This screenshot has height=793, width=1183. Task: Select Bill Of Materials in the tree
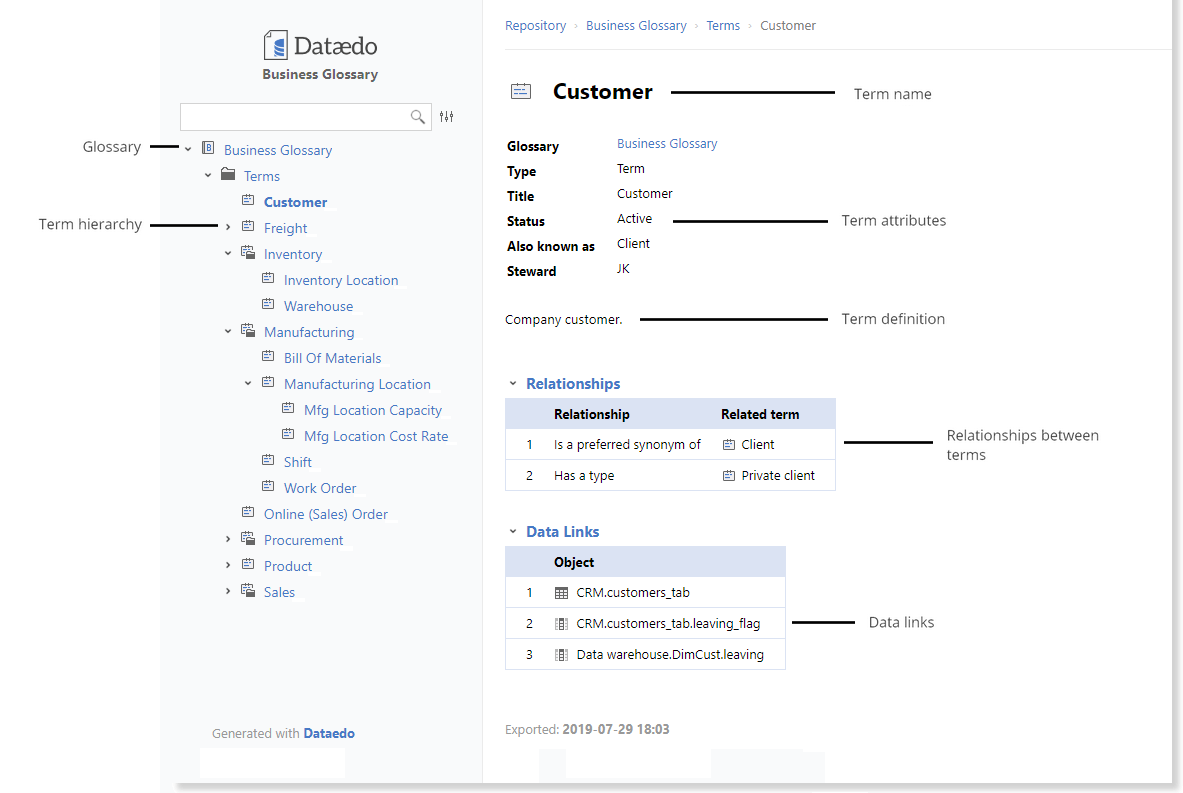click(x=332, y=358)
